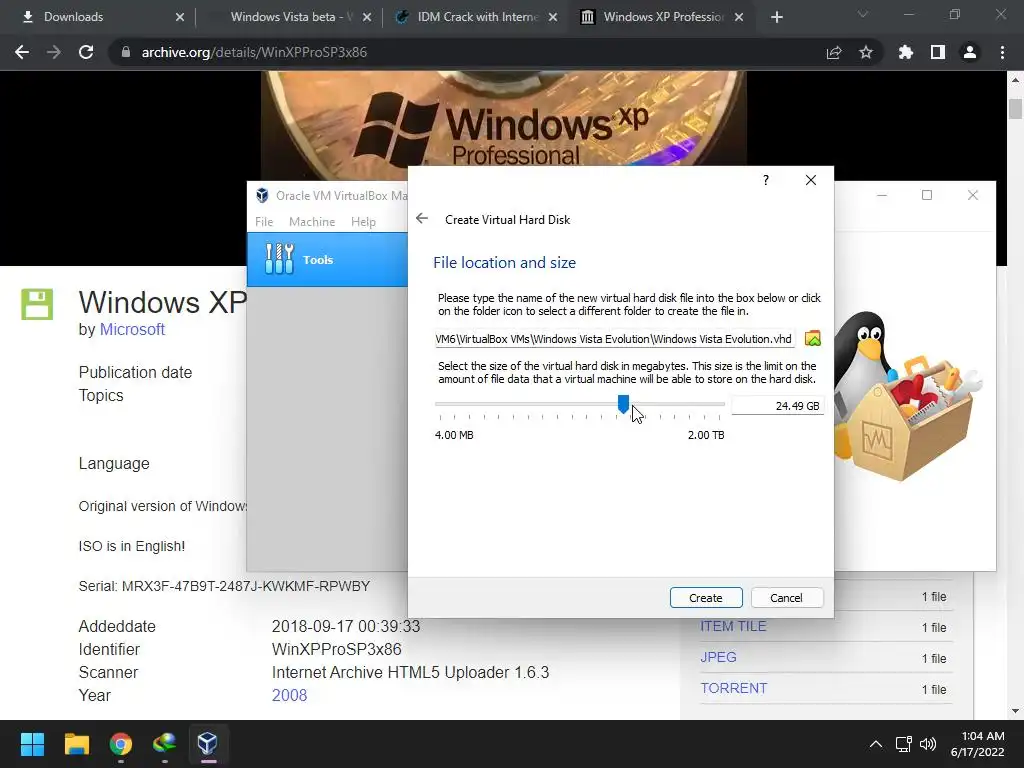Click the browser back arrow
1024x768 pixels.
(x=22, y=52)
